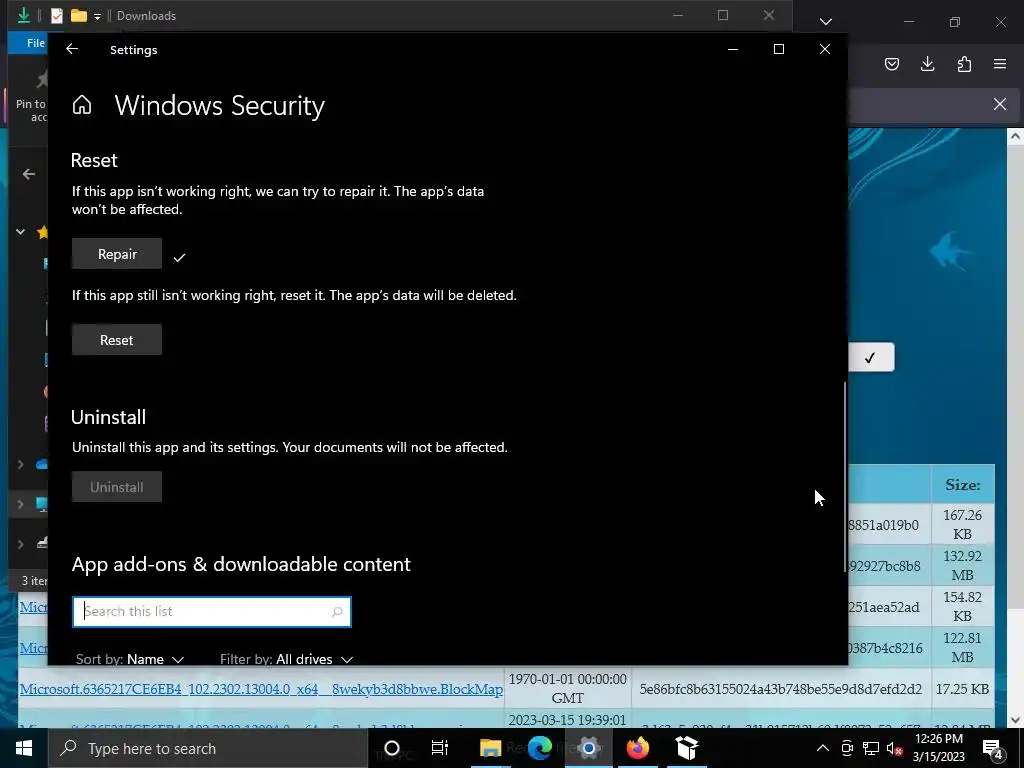The image size is (1024, 768).
Task: Click the Reset button
Action: pyautogui.click(x=117, y=340)
